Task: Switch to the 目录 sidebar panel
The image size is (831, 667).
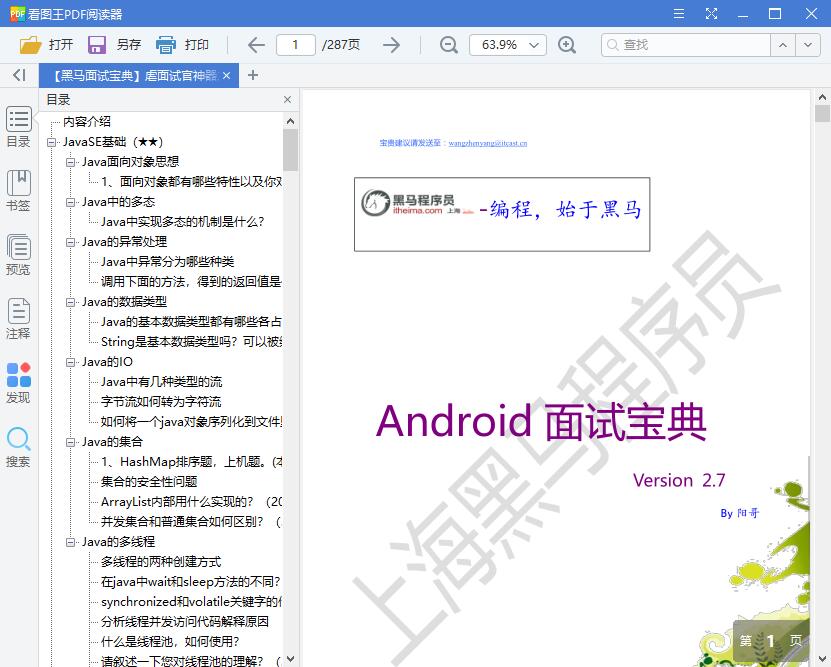Action: tap(19, 127)
